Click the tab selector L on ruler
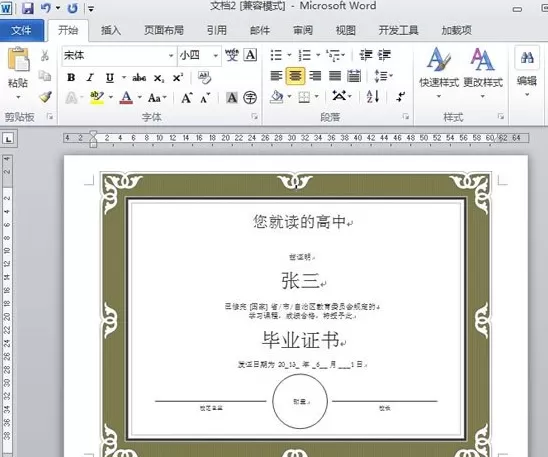 coord(8,139)
